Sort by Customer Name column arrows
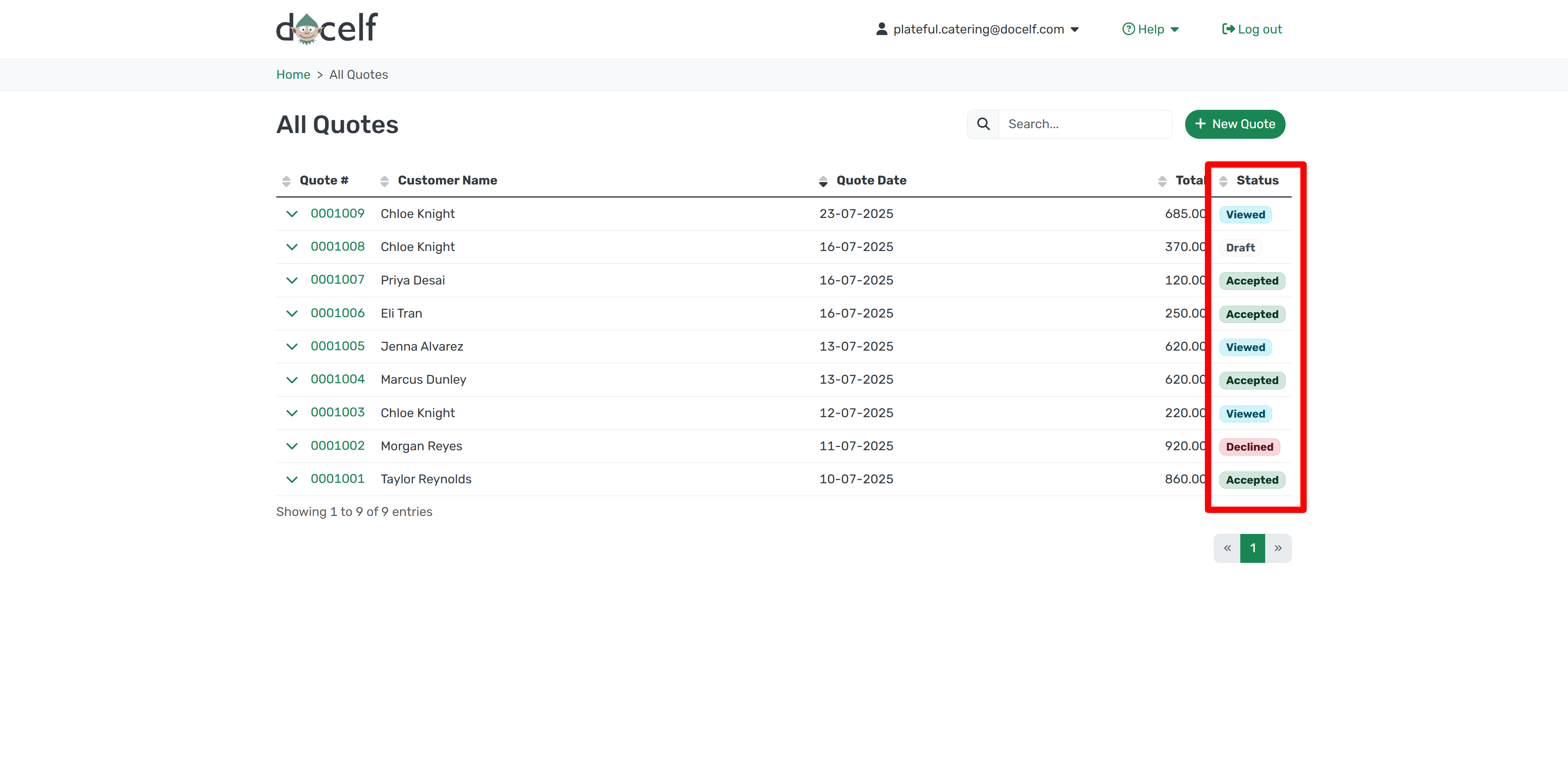Viewport: 1568px width, 758px height. [384, 181]
